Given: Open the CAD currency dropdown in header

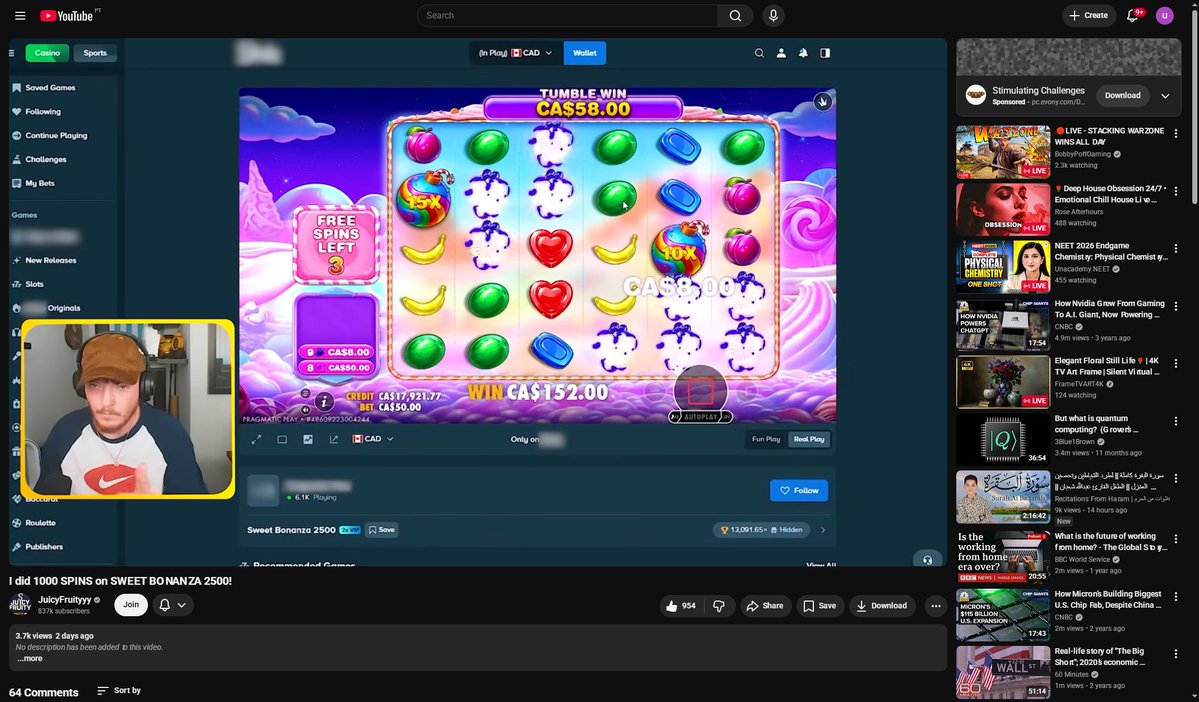Looking at the screenshot, I should click(515, 53).
